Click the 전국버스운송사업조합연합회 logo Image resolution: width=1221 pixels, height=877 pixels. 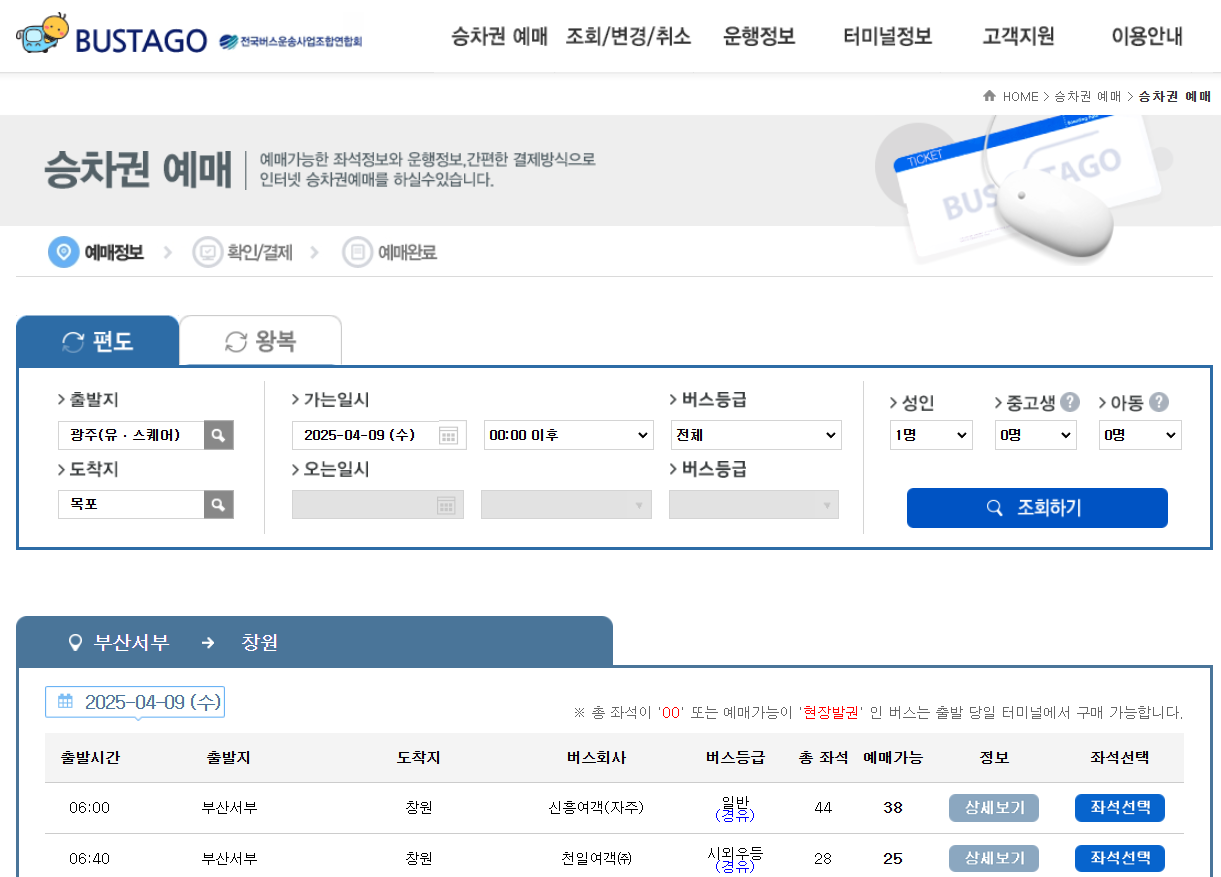[x=291, y=42]
